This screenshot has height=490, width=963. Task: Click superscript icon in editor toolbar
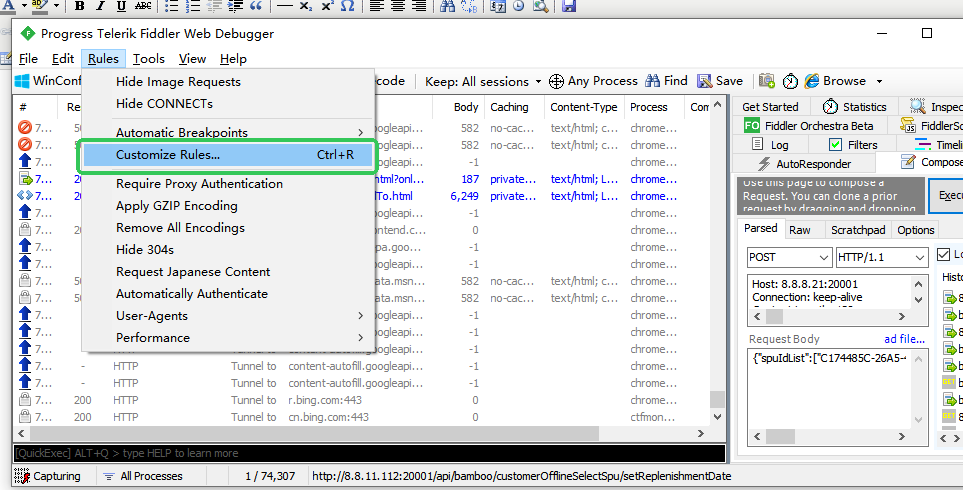tap(327, 6)
